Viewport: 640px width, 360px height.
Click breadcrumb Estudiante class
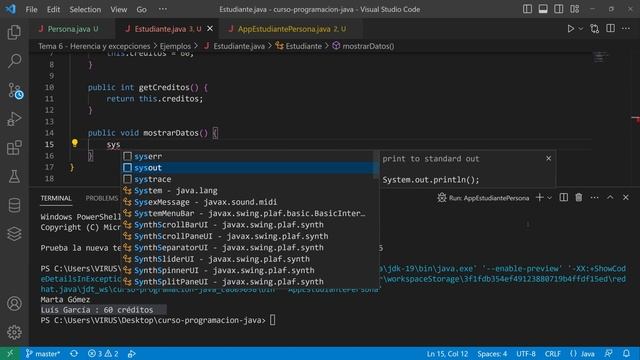[299, 46]
